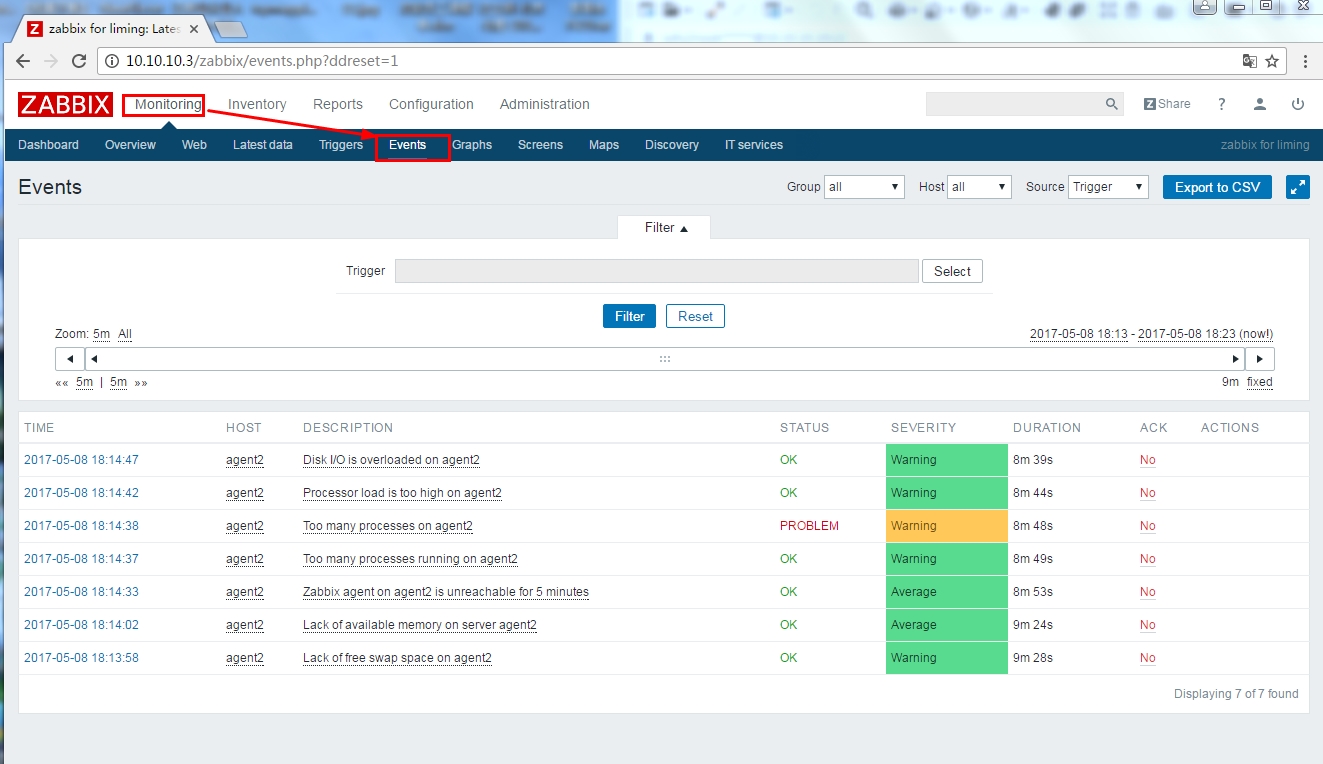Click orange Warning severity cell
The width and height of the screenshot is (1323, 764).
tap(947, 526)
